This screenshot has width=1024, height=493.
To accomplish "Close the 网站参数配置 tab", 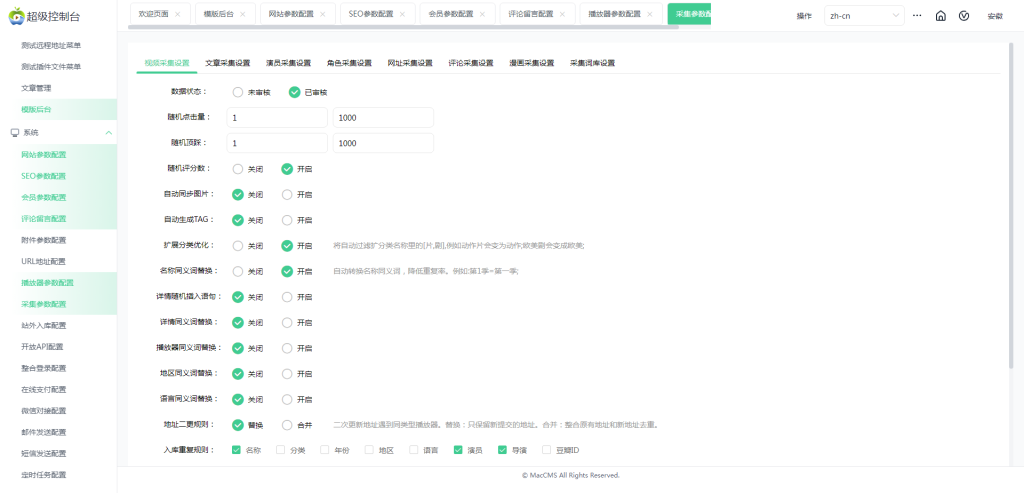I will pos(323,14).
